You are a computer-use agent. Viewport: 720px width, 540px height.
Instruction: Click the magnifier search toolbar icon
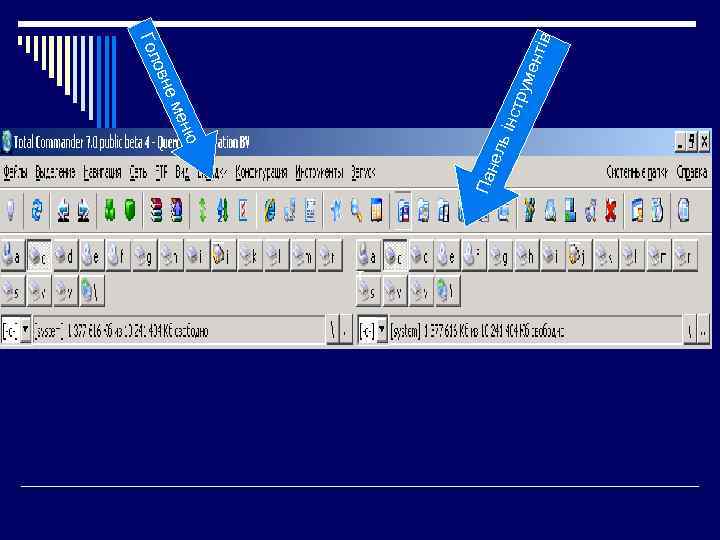tap(356, 211)
